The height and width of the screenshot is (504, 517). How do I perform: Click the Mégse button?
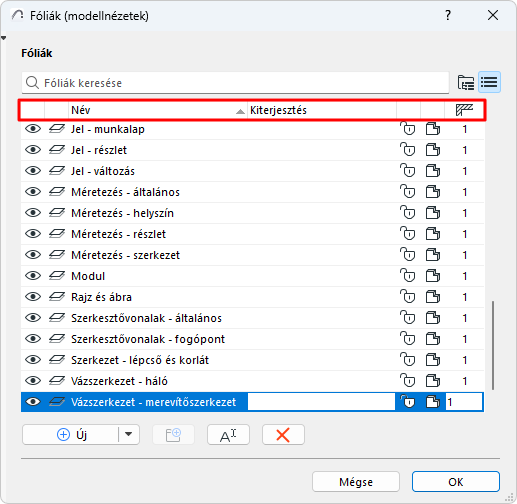[x=356, y=482]
